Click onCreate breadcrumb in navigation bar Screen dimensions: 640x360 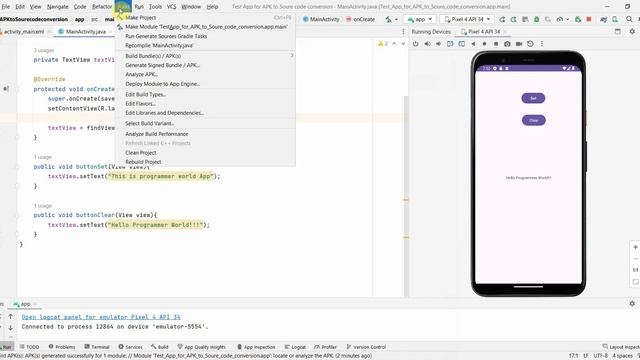point(361,19)
